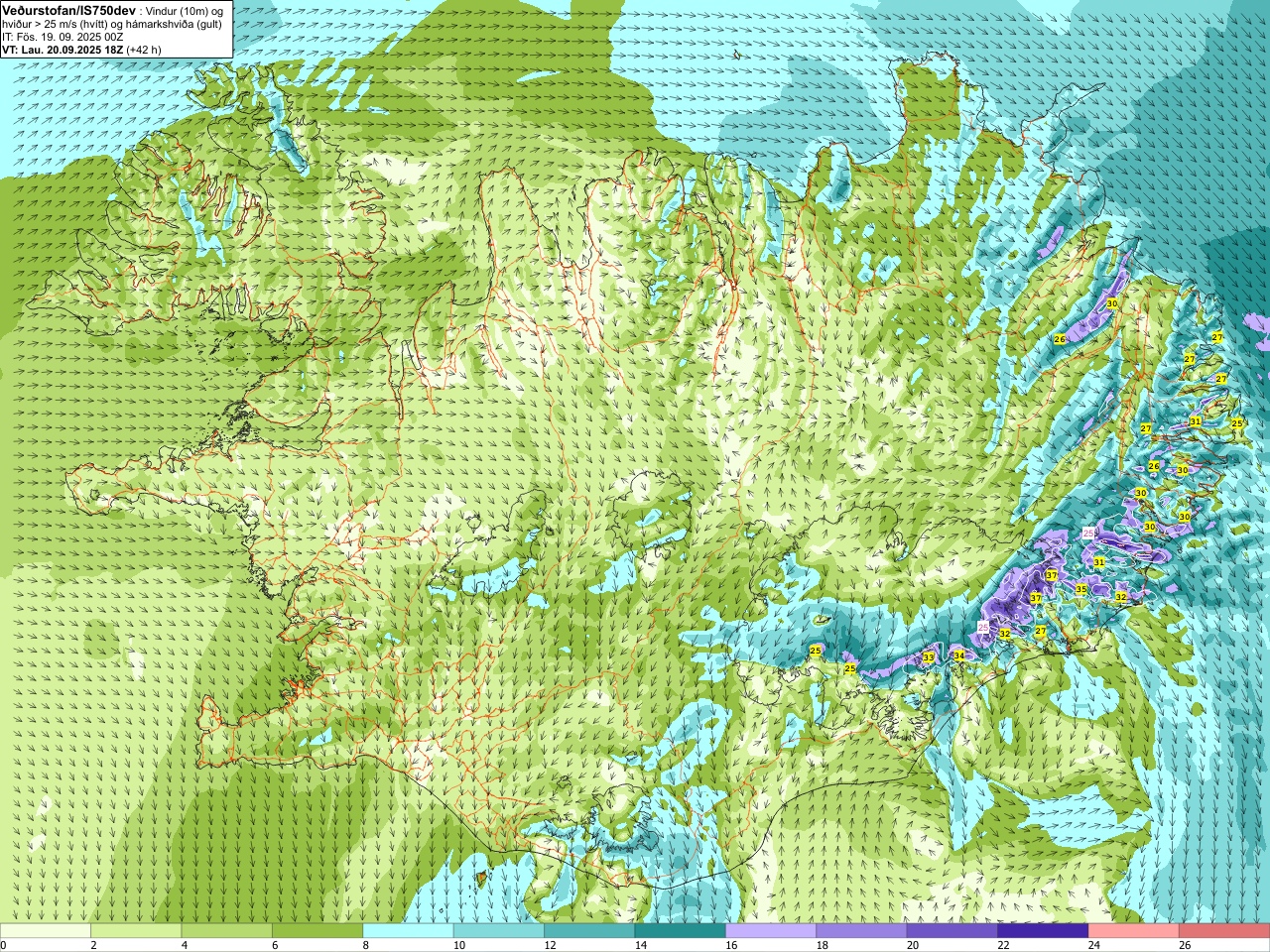Select the 6–8 m/s dark green swatch
1270x952 pixels.
click(x=317, y=931)
